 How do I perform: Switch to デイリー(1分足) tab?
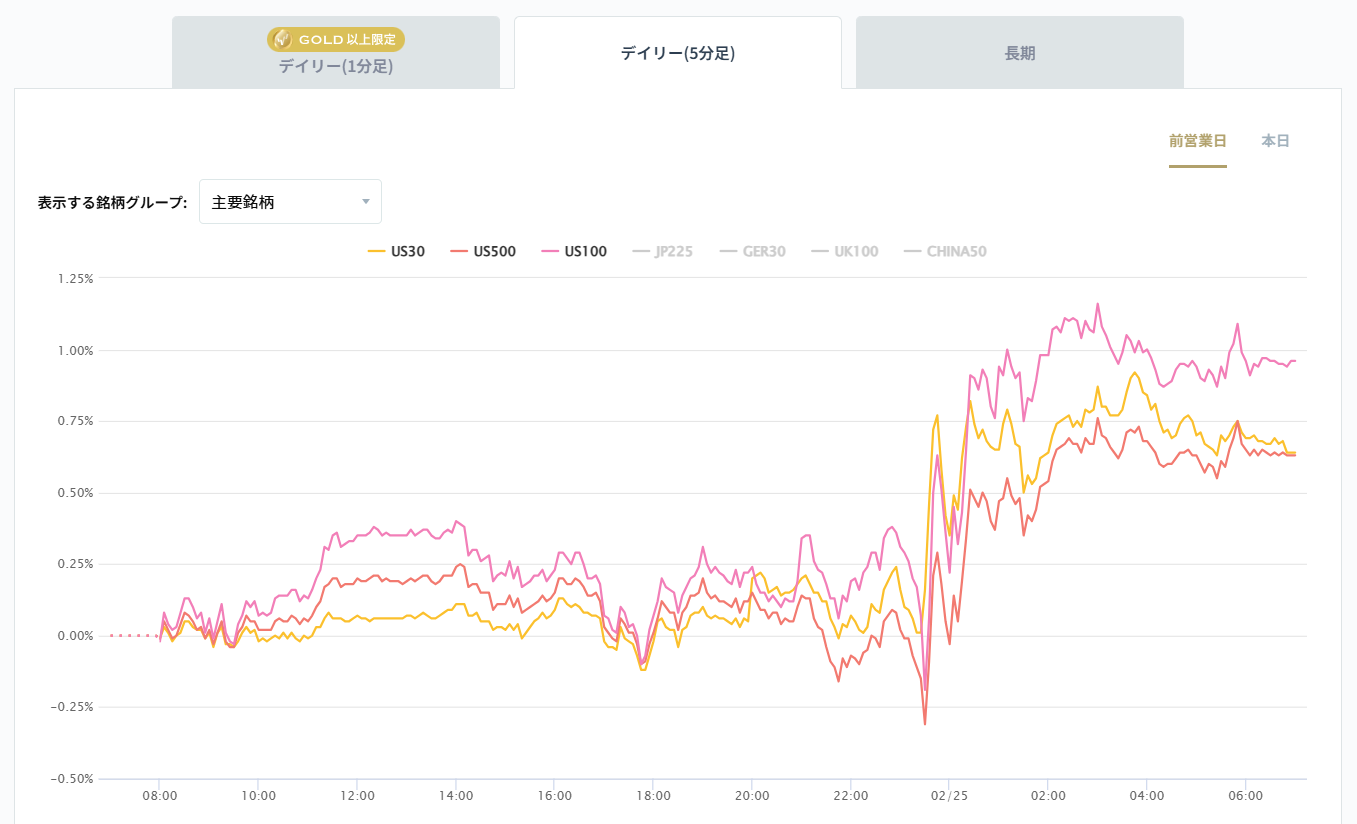coord(335,67)
